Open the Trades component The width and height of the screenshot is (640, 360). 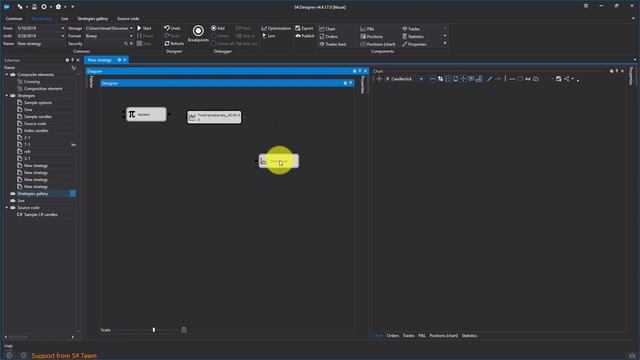point(411,29)
